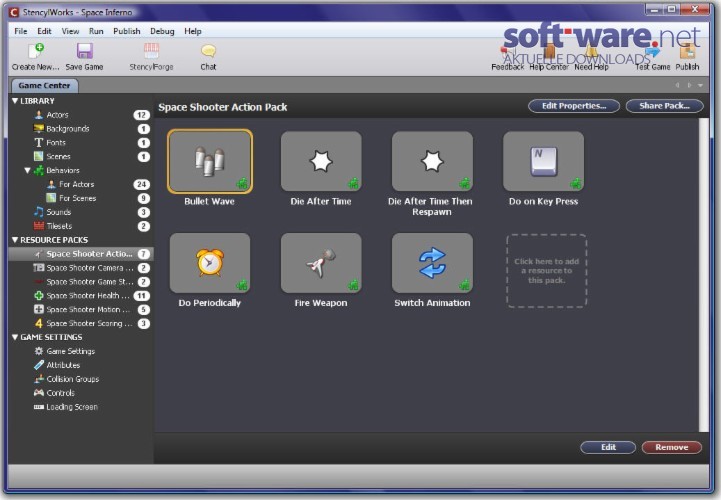Select the Switch Animation behavior tile
Viewport: 721px width, 500px height.
click(432, 263)
